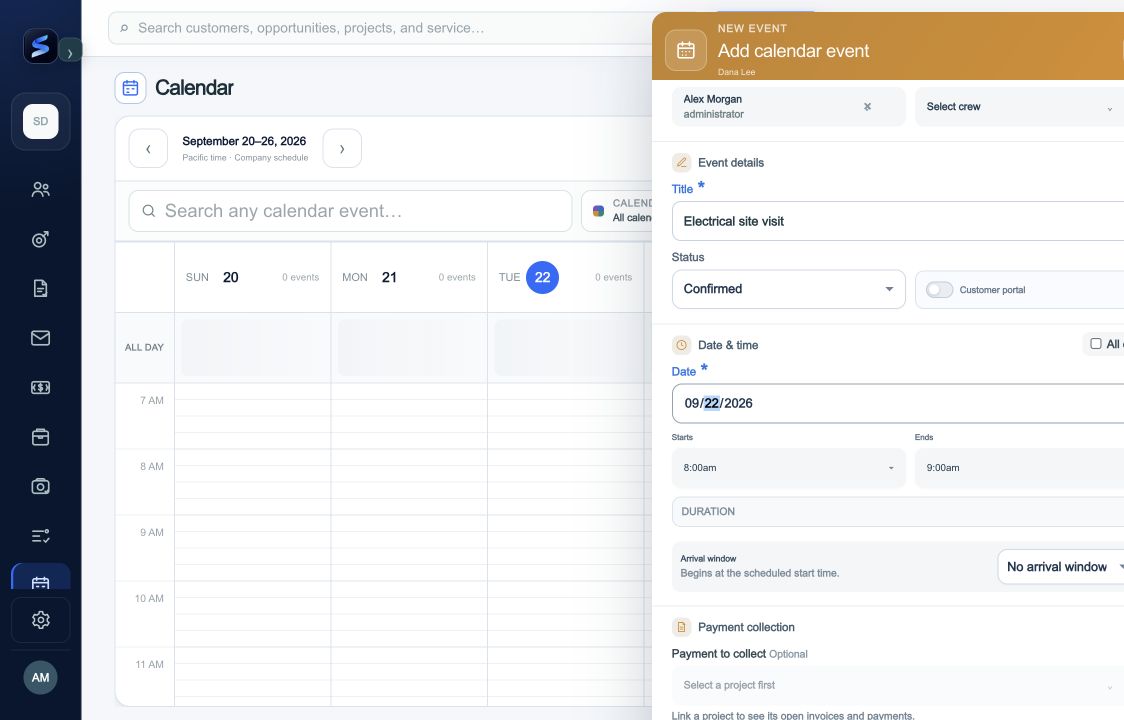The width and height of the screenshot is (1124, 720).
Task: Open the No arrival window dropdown
Action: 1061,567
